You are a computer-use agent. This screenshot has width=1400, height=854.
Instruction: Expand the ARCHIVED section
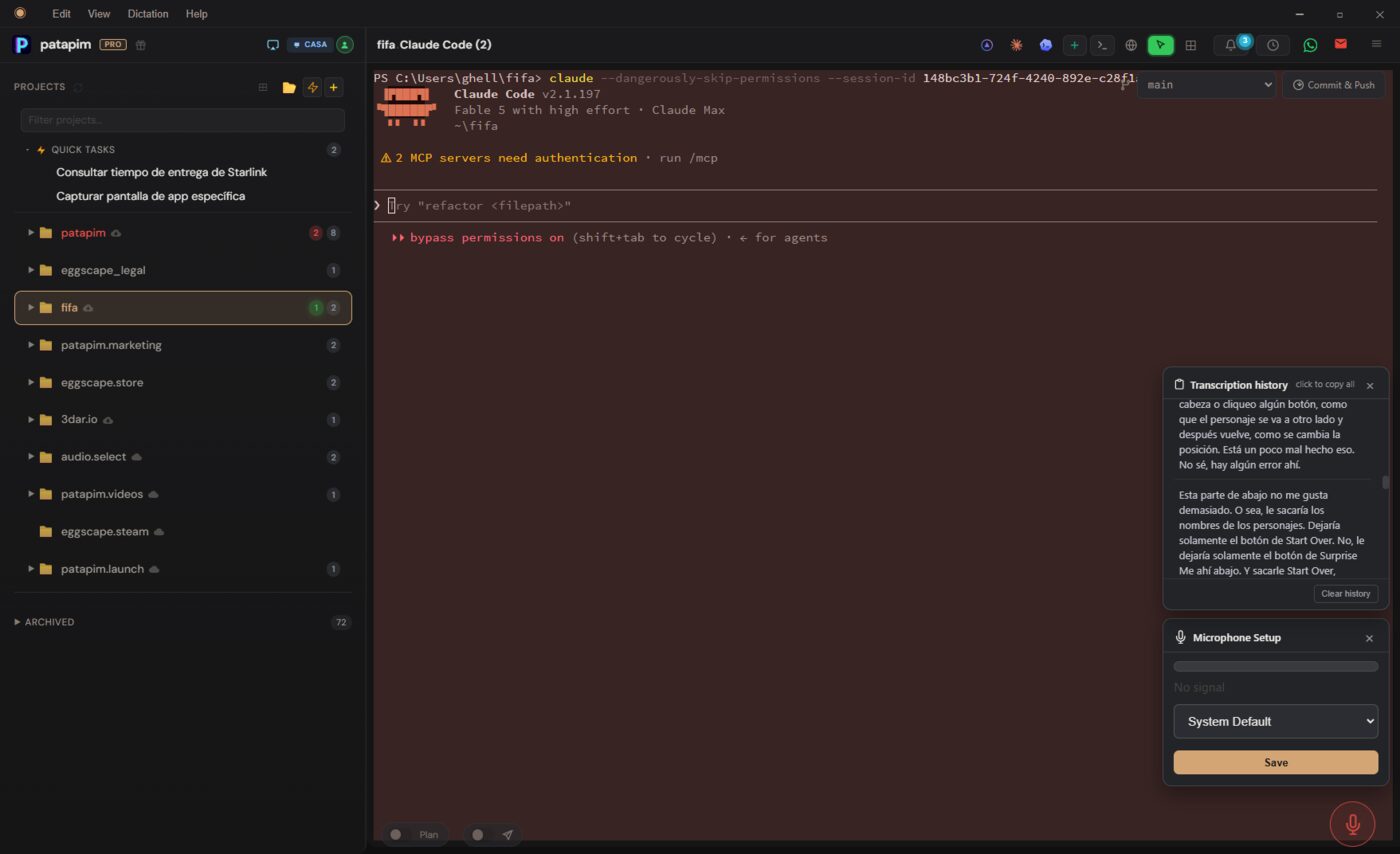click(x=17, y=622)
